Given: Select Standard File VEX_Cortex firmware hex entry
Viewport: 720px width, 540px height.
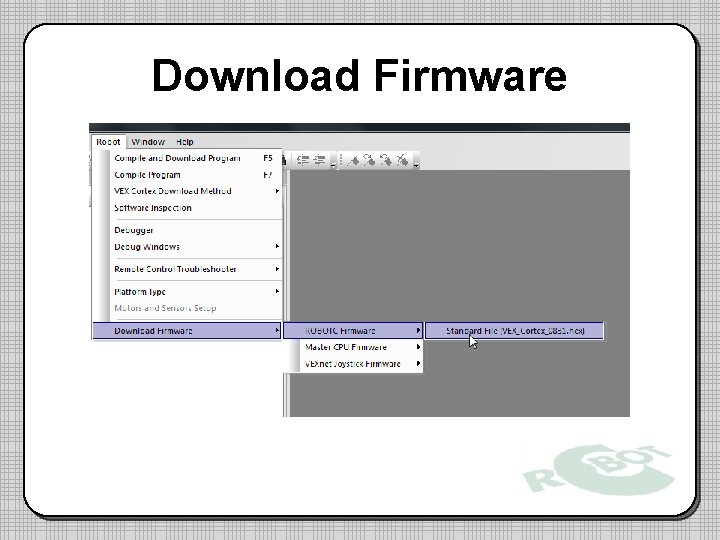Looking at the screenshot, I should tap(514, 331).
